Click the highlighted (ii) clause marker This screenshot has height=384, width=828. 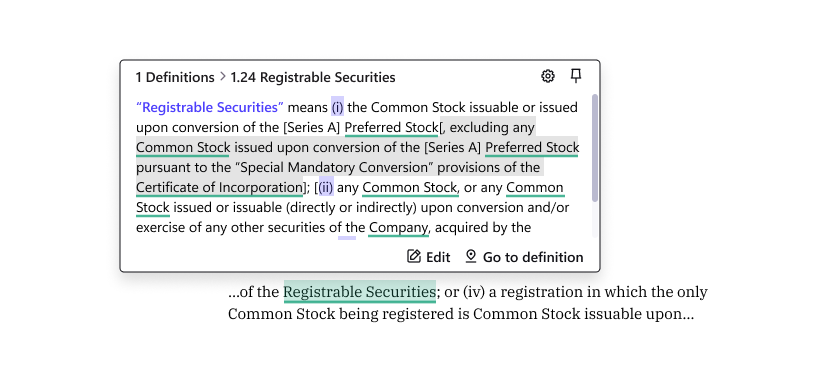click(326, 188)
